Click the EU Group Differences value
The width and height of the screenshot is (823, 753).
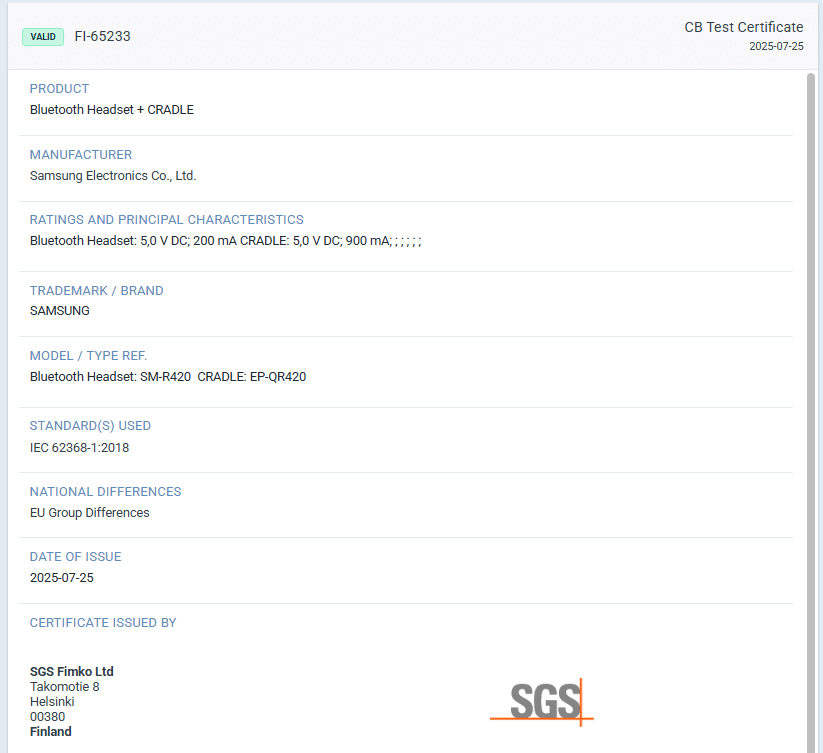click(x=90, y=513)
